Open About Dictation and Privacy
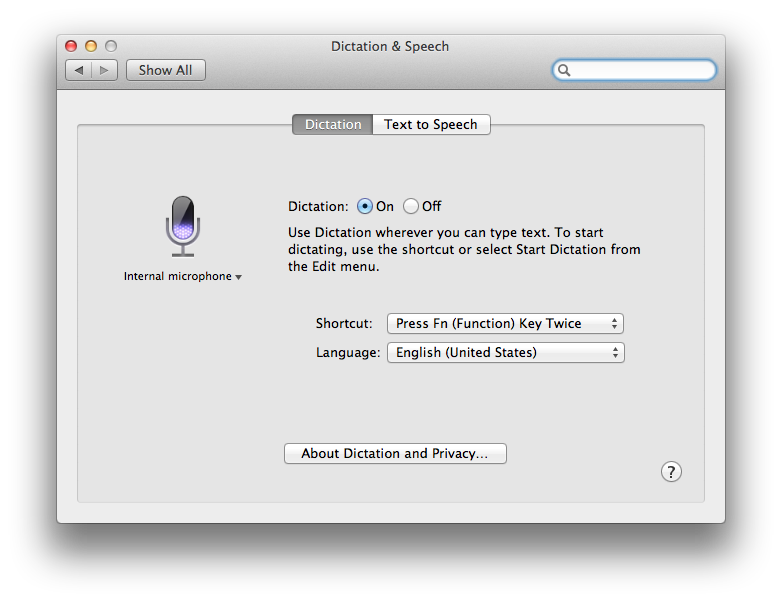Viewport: 782px width, 602px height. [x=395, y=453]
